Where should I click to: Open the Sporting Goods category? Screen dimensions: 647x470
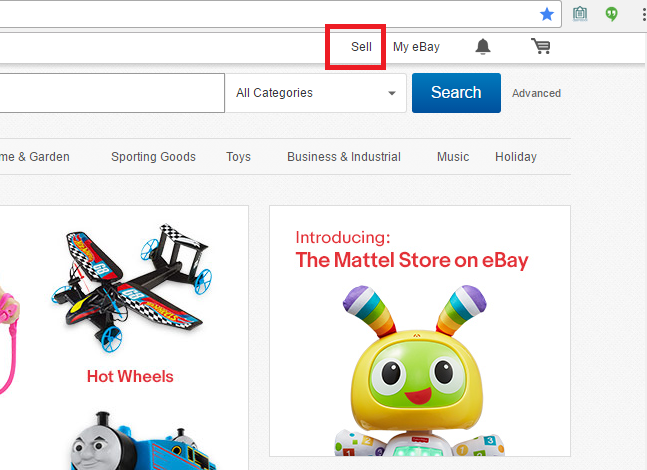coord(153,157)
